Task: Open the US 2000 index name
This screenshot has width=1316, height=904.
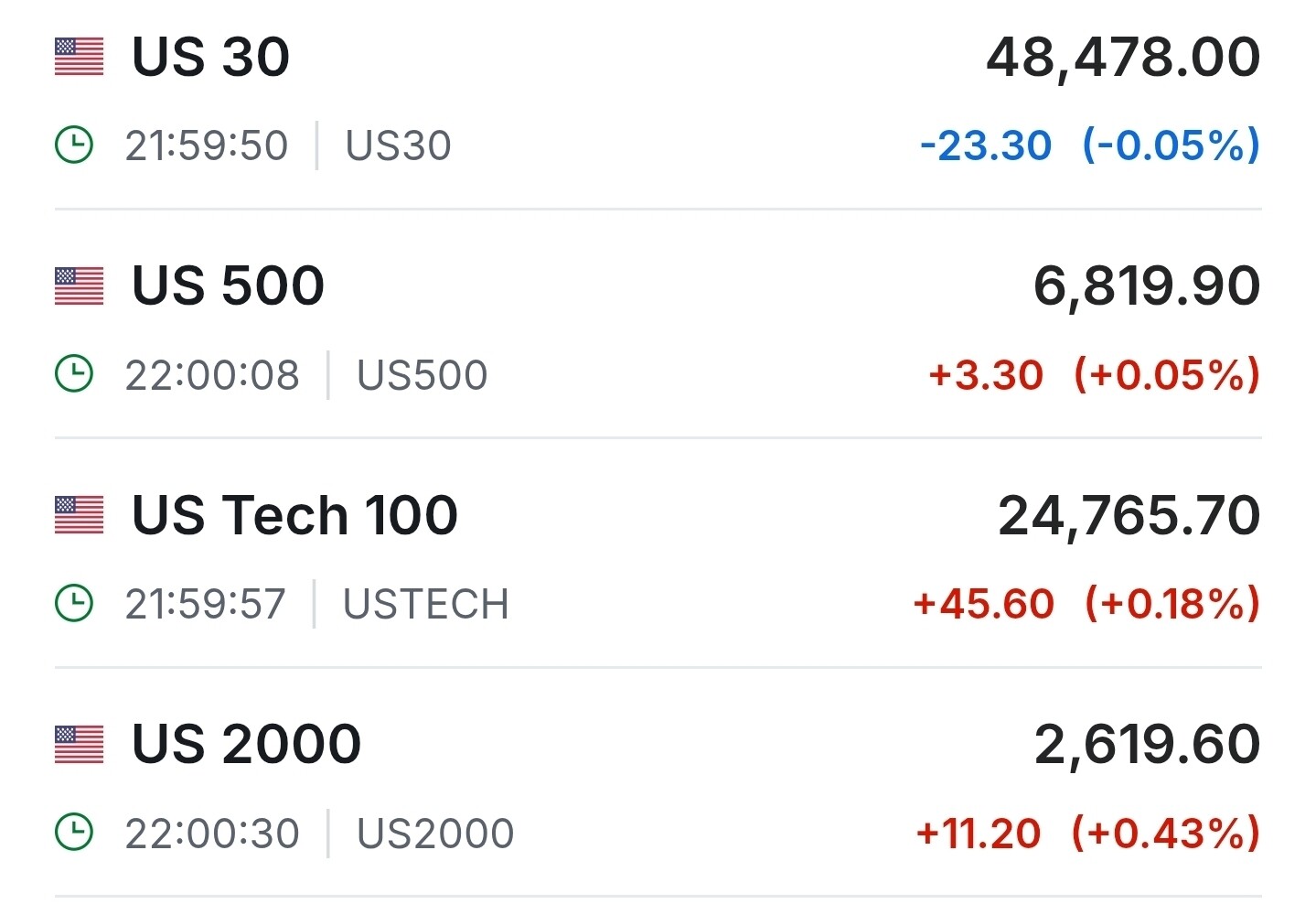Action: click(x=246, y=744)
